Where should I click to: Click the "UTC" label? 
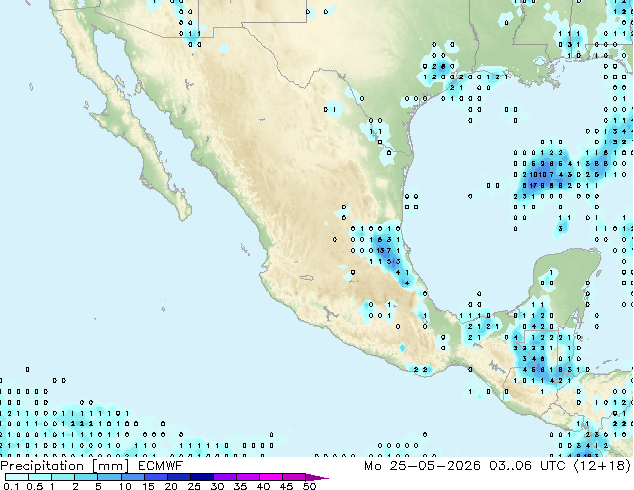pyautogui.click(x=553, y=466)
